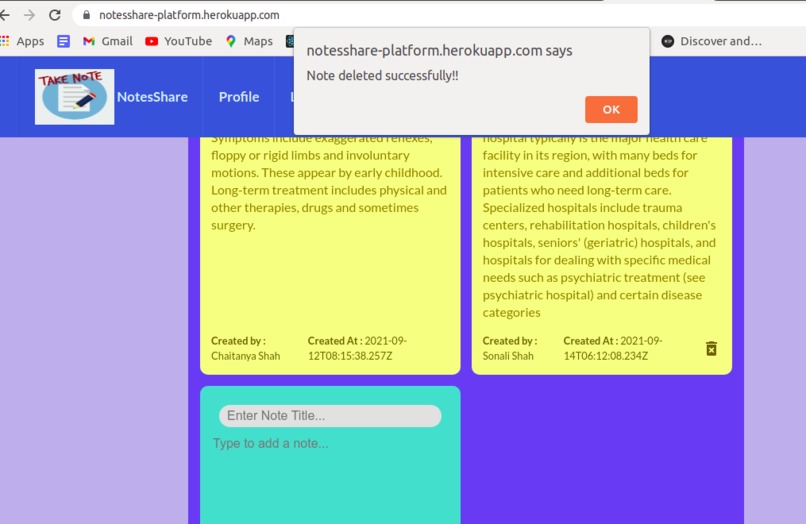This screenshot has height=524, width=806.
Task: Click 'notesshare-platform.herokuapp.com says' dialog title
Action: point(439,50)
